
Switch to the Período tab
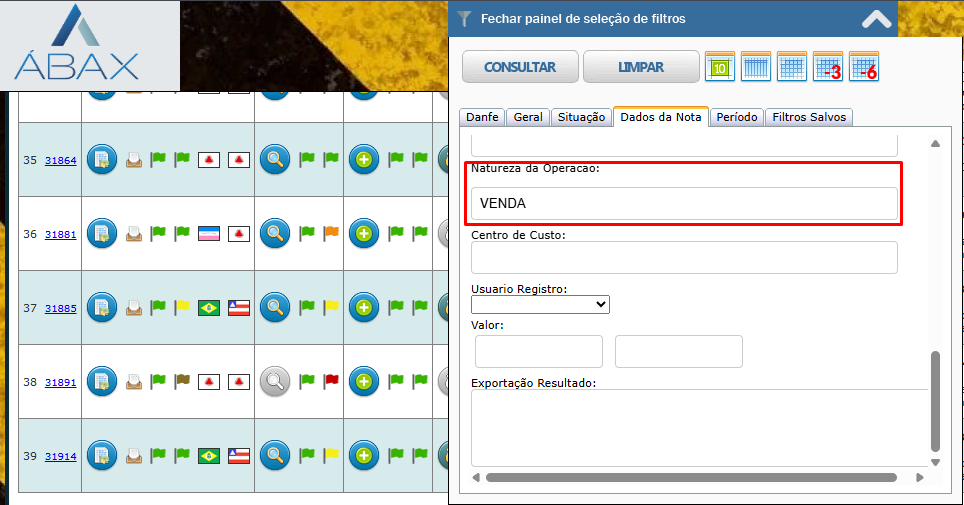[x=737, y=117]
